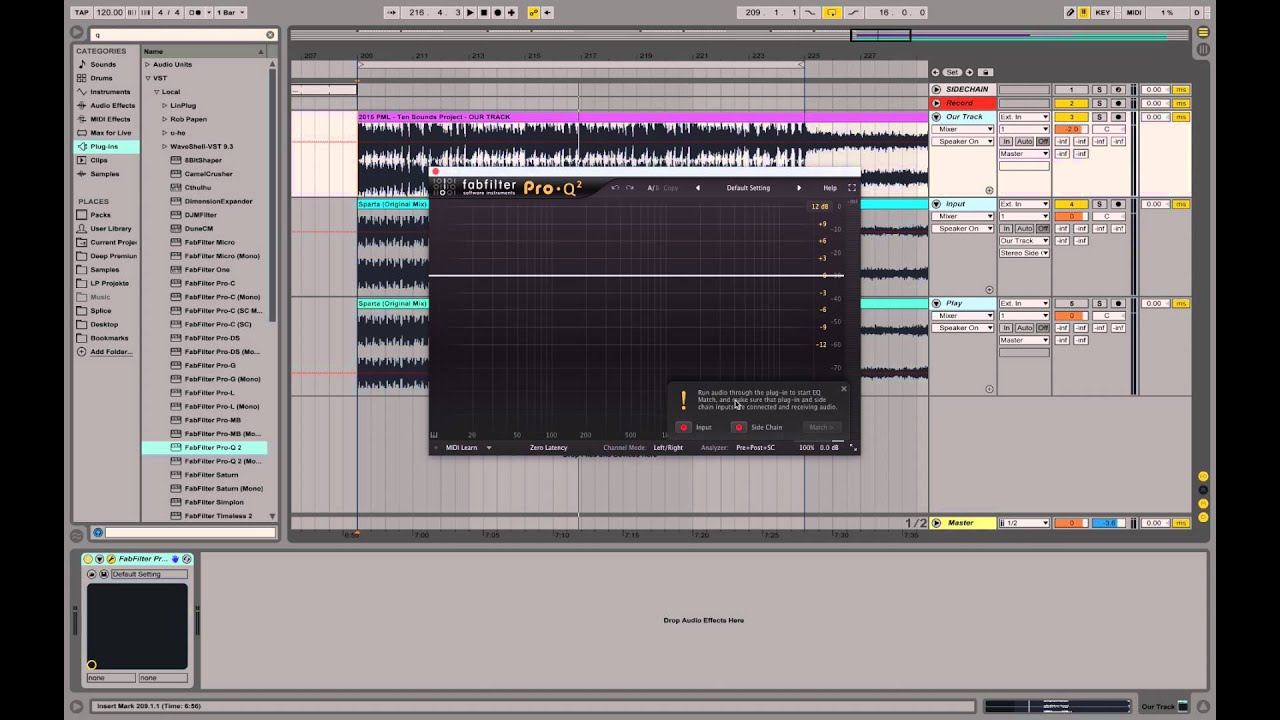1280x720 pixels.
Task: Expand the Rob Papen folder
Action: pos(165,119)
